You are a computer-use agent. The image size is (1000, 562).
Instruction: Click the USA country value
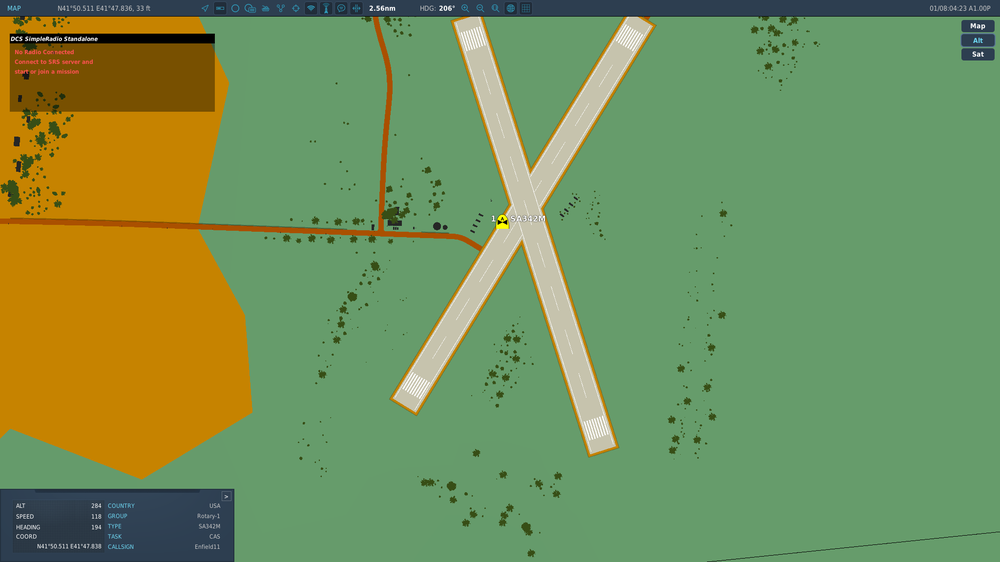pos(215,506)
